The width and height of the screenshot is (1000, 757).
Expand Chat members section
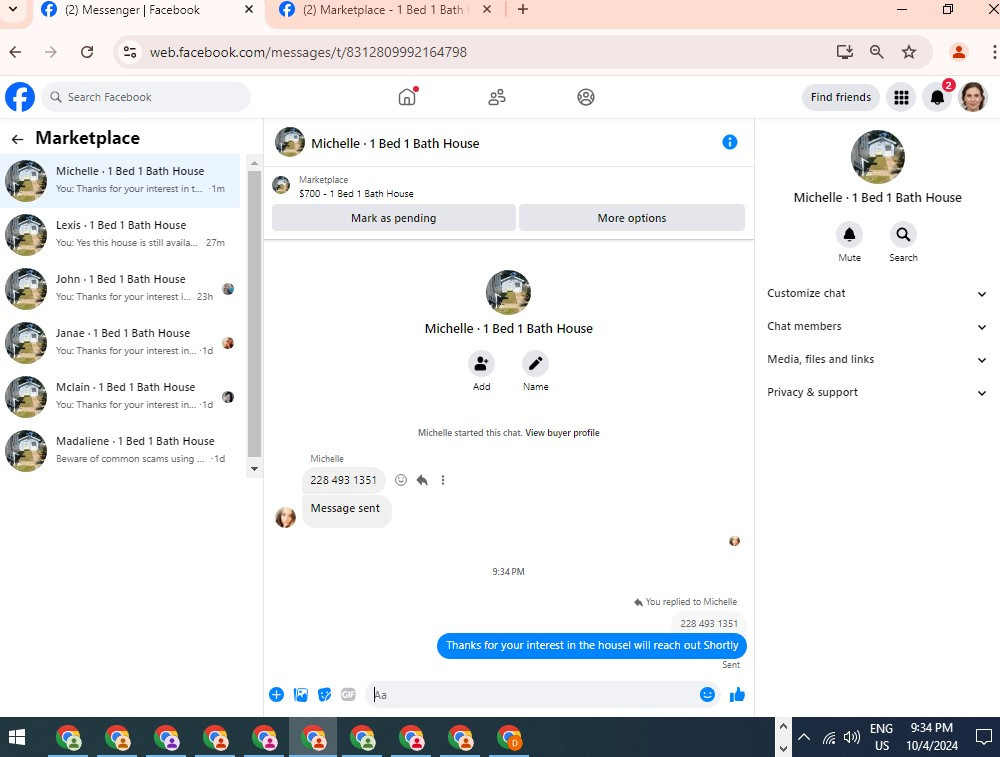tap(876, 327)
